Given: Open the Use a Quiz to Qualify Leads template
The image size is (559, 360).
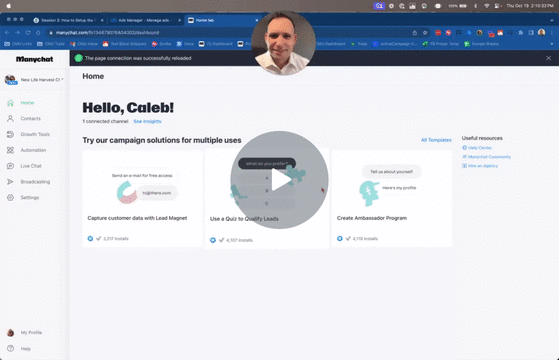Looking at the screenshot, I should 267,199.
